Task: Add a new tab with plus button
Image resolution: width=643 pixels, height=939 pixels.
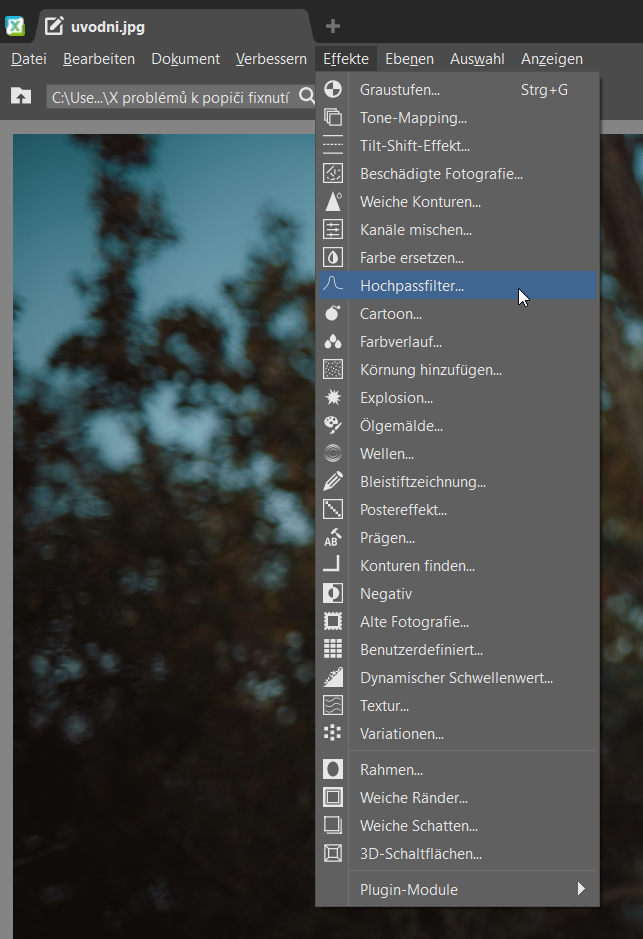Action: 333,26
